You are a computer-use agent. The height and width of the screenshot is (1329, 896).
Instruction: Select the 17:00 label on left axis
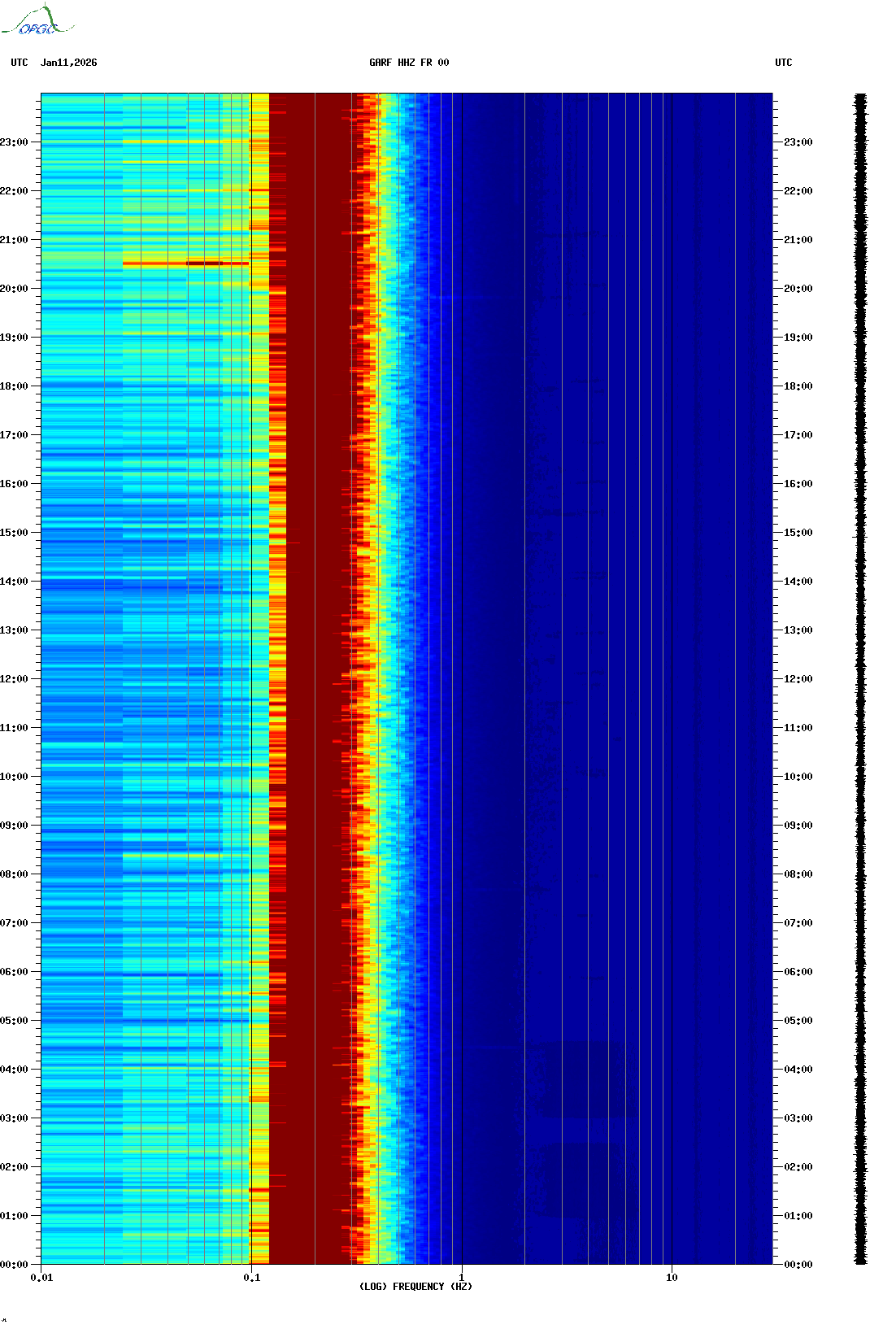(15, 435)
